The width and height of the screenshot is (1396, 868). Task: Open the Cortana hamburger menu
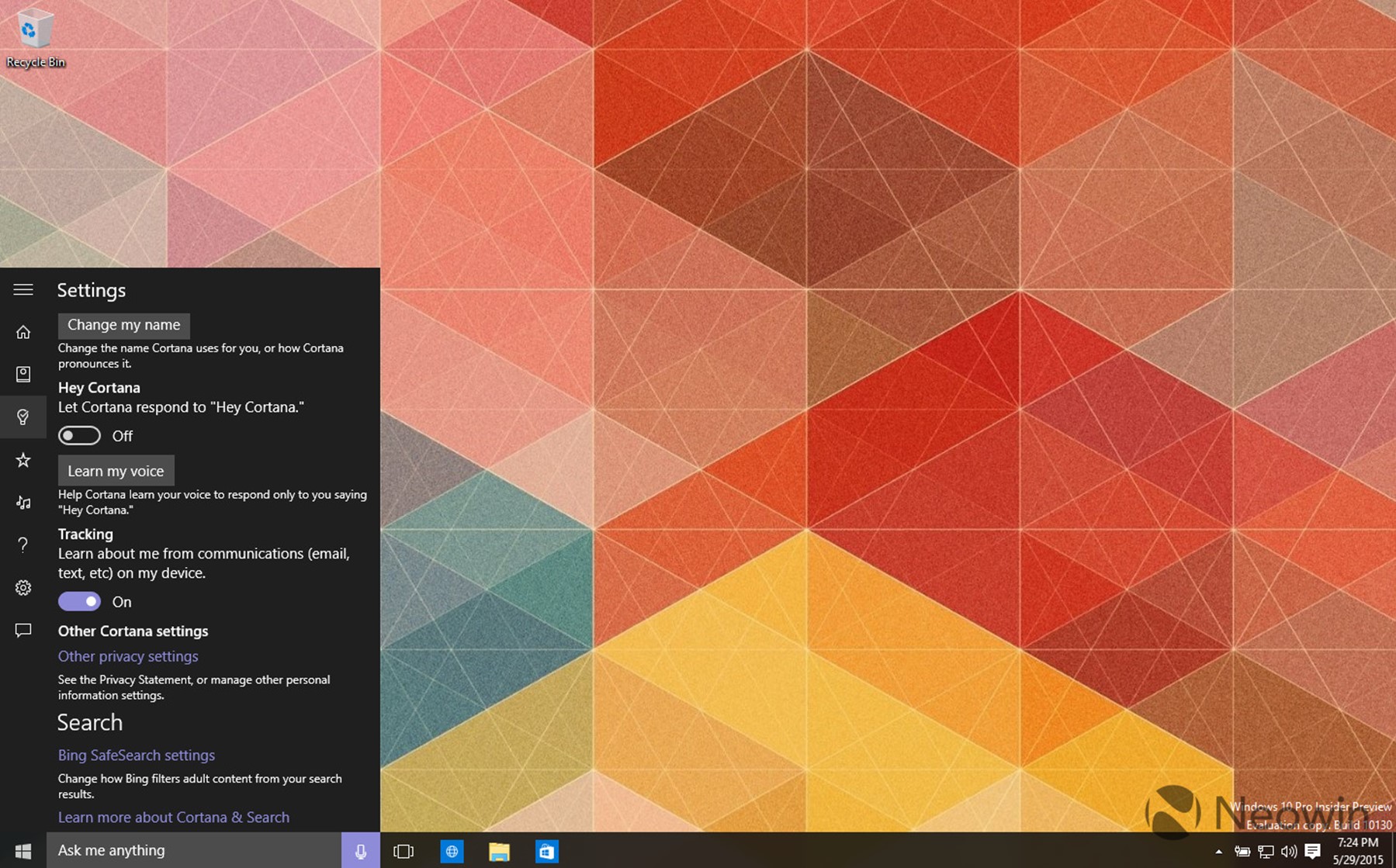point(23,289)
